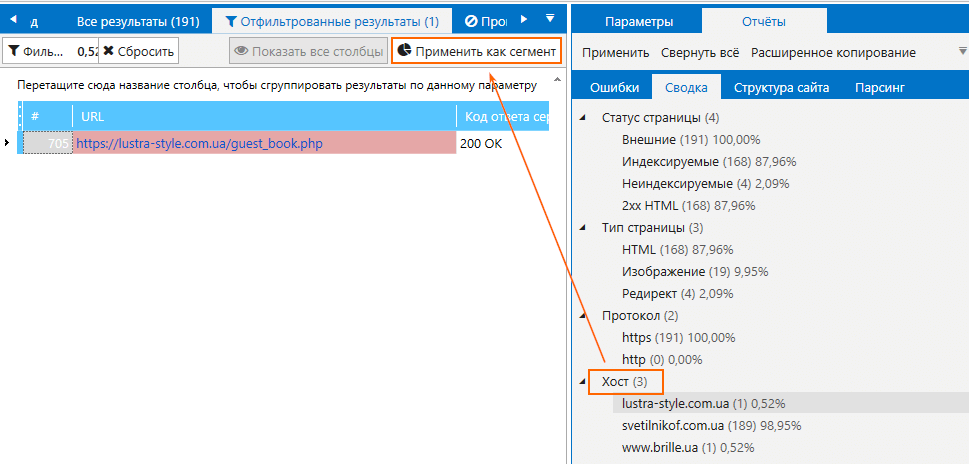Switch to the Отчёты tab
Screen dimensions: 969x464
coord(764,22)
